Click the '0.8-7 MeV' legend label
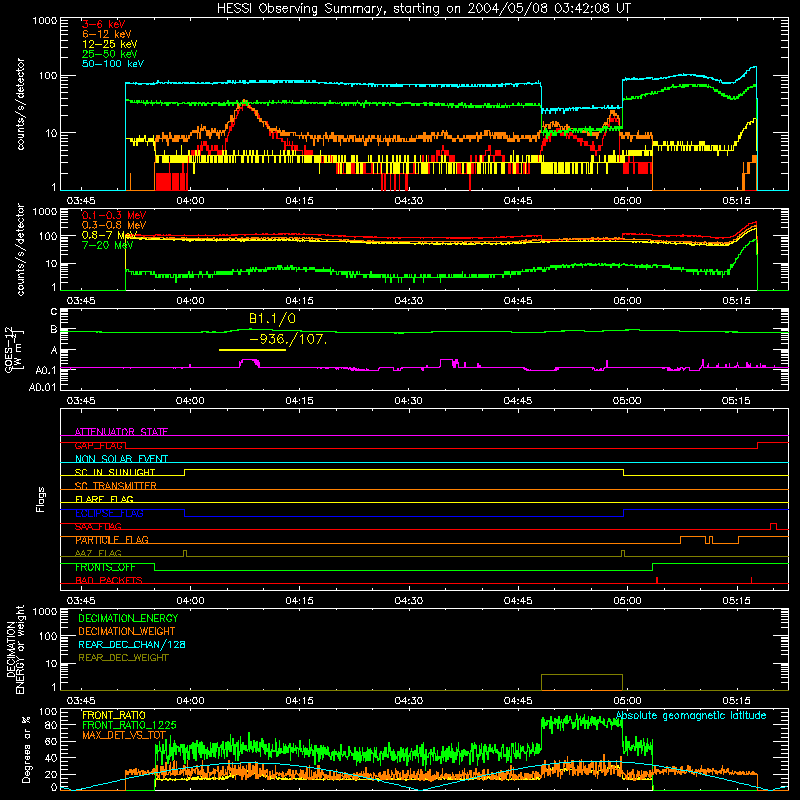Viewport: 800px width, 800px height. pos(110,235)
